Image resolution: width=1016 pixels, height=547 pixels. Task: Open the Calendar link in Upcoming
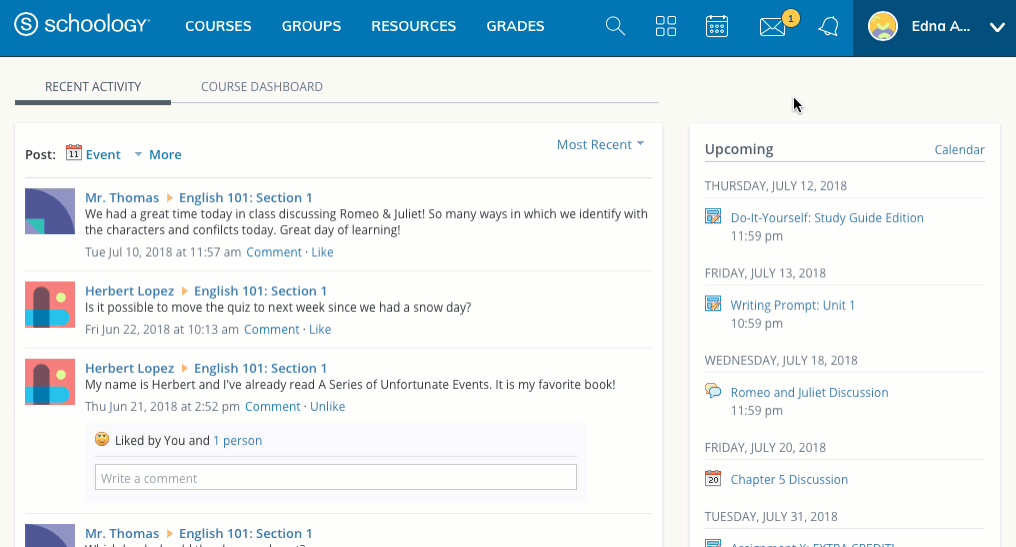tap(959, 150)
